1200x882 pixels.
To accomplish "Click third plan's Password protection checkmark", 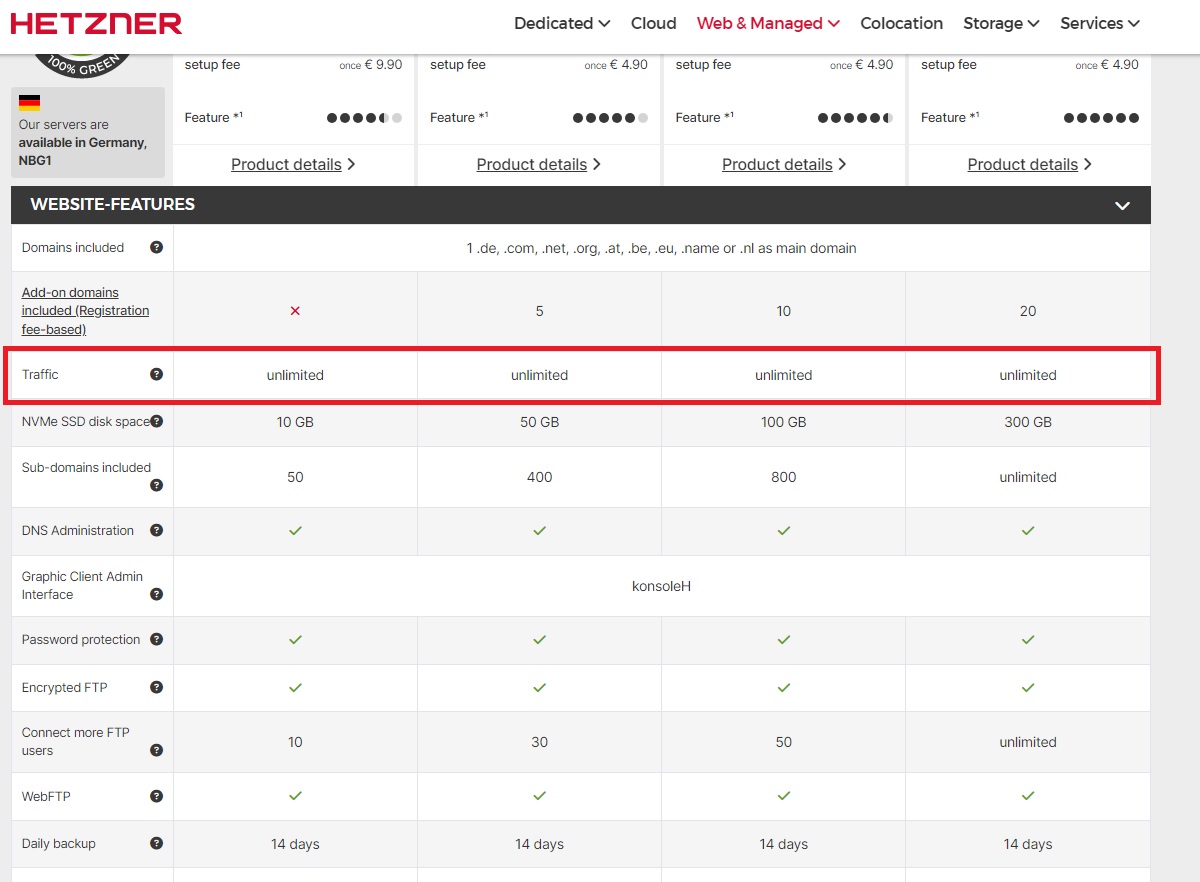I will 783,640.
